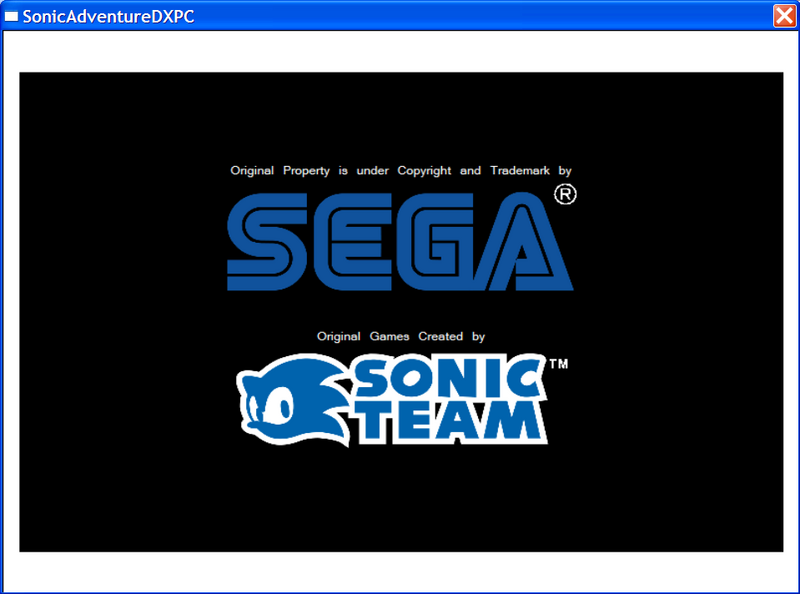Click the TM mark beside Sonic Team
This screenshot has width=800, height=594.
pyautogui.click(x=559, y=365)
